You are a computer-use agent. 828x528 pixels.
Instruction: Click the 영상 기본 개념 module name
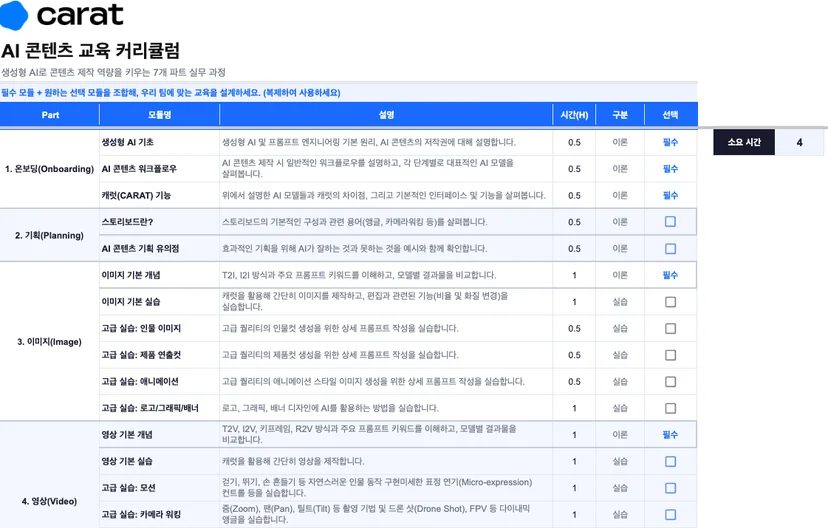127,435
